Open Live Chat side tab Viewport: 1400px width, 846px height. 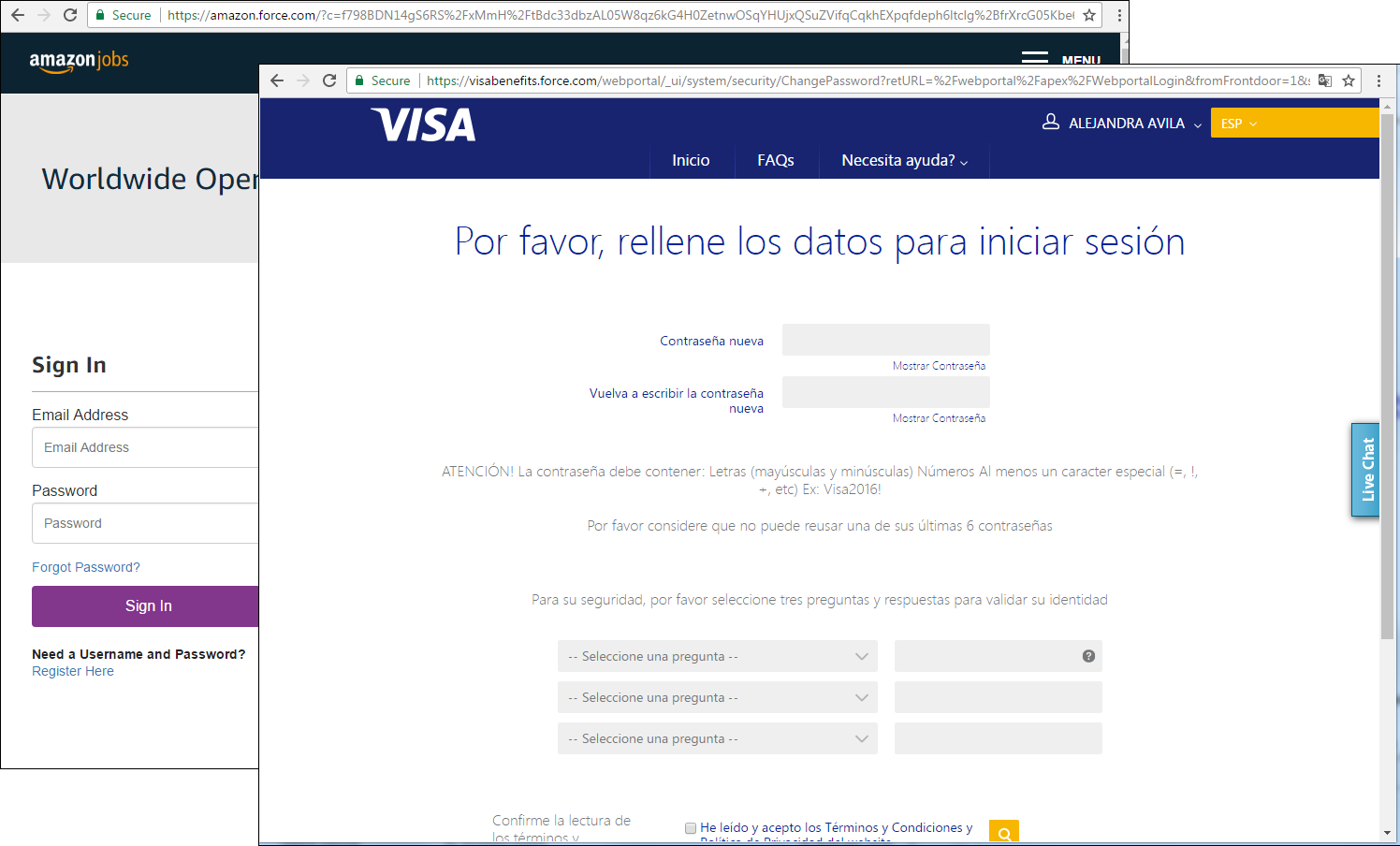pos(1365,470)
